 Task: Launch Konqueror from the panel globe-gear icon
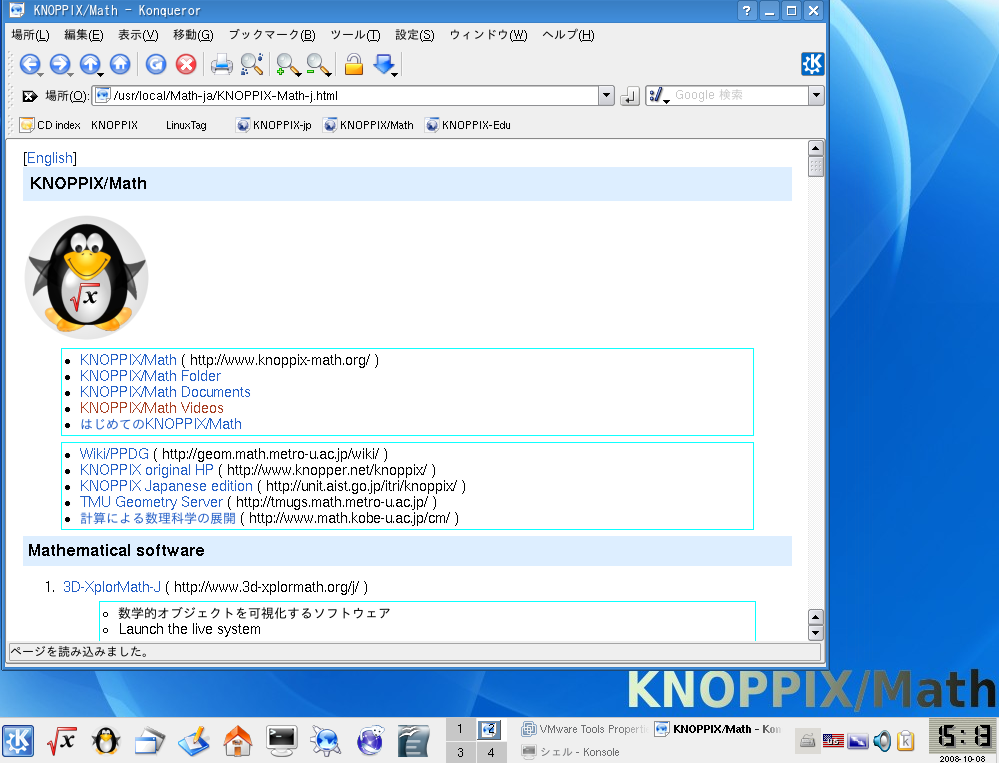point(326,741)
